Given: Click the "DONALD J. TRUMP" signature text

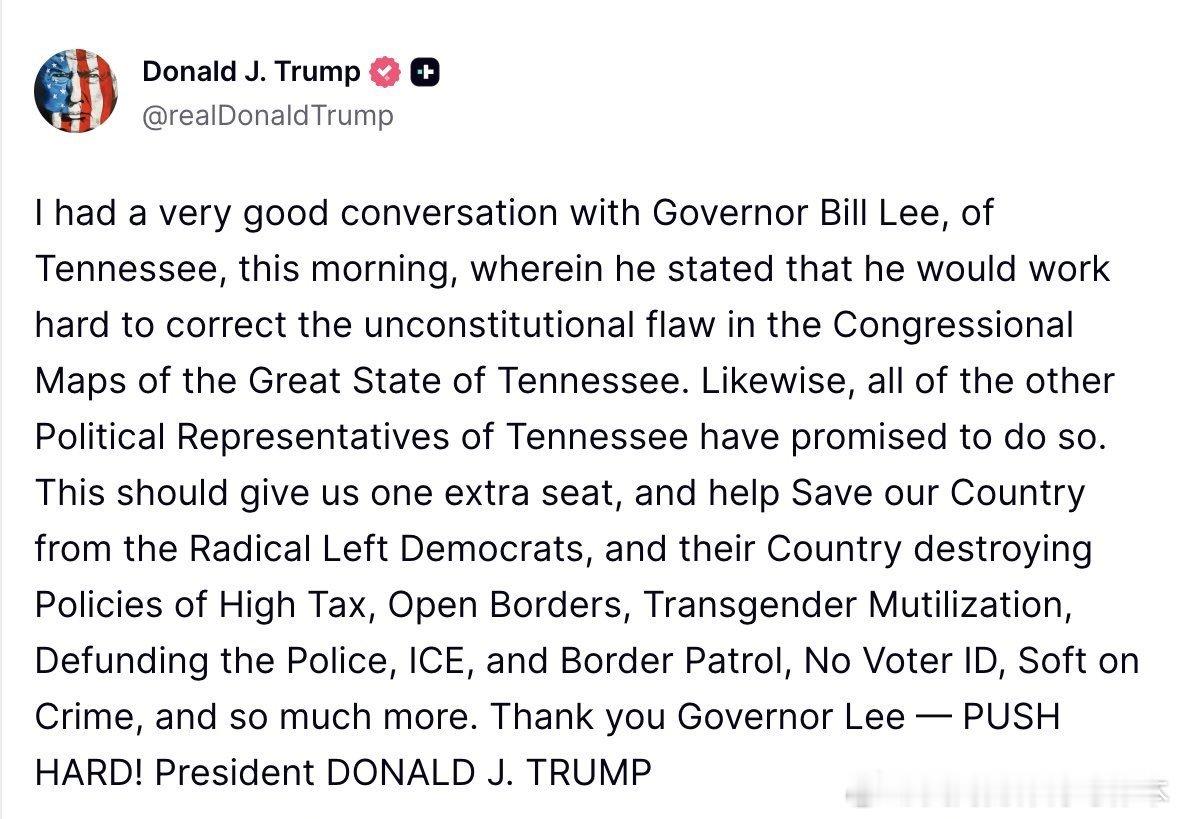Looking at the screenshot, I should tap(489, 773).
